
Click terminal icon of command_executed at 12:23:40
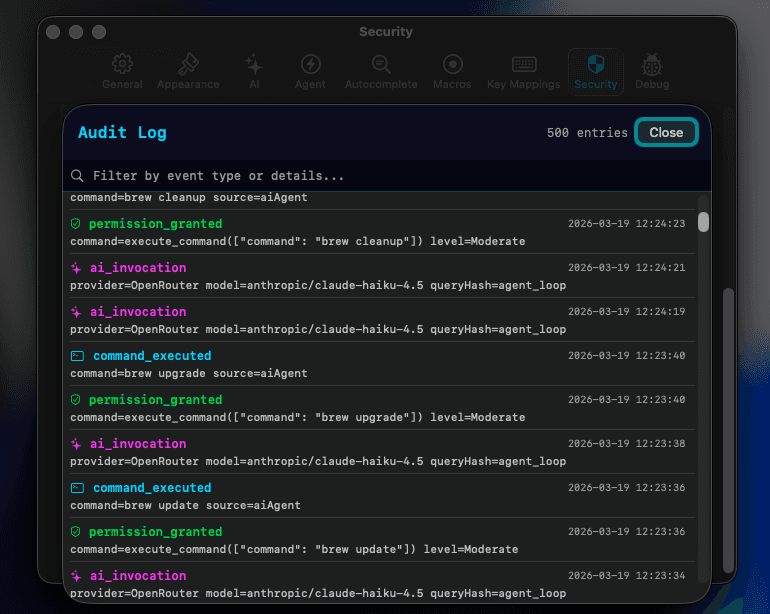coord(78,356)
